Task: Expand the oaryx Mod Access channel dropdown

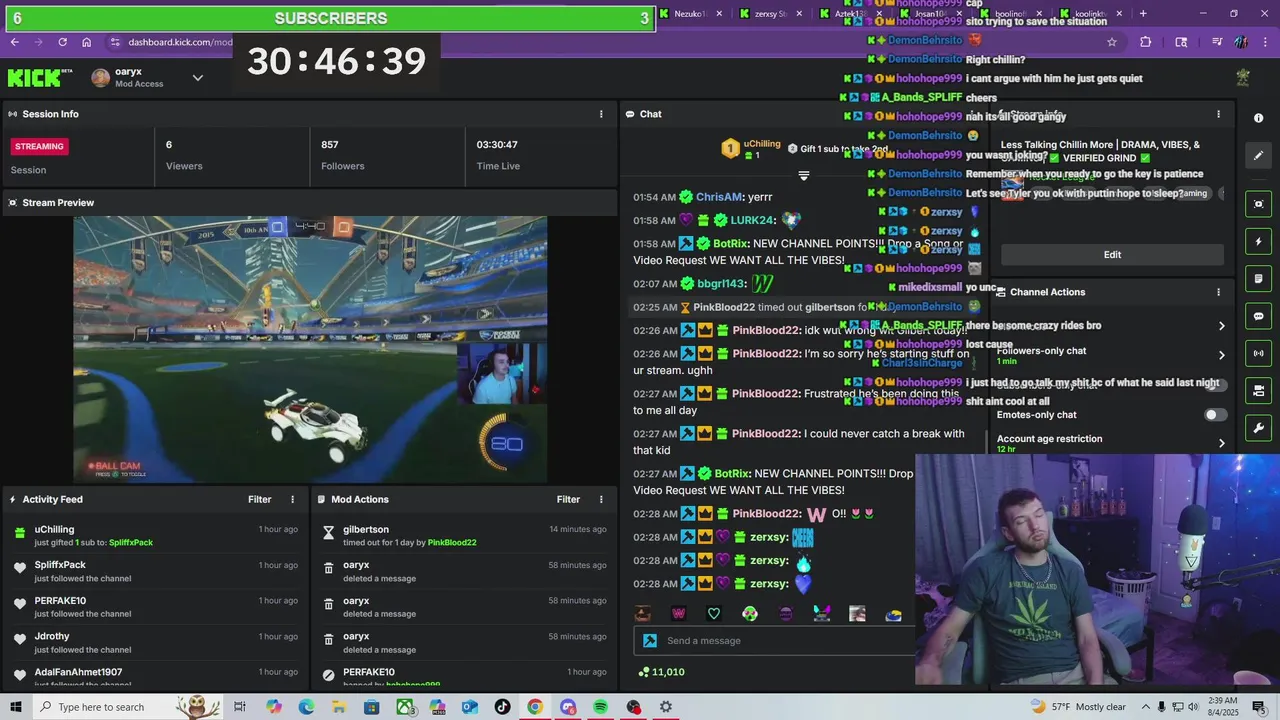Action: click(198, 78)
